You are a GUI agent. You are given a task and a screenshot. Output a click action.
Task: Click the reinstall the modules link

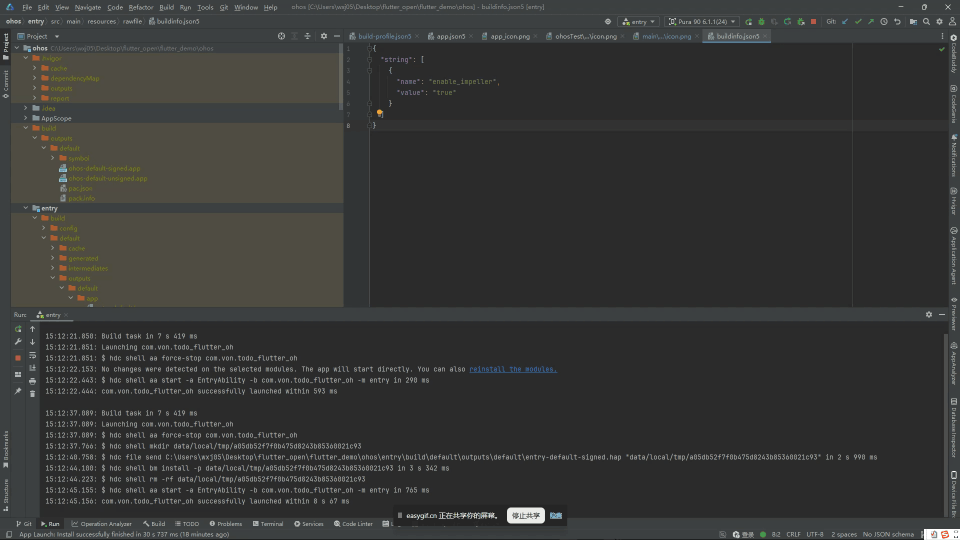(513, 369)
